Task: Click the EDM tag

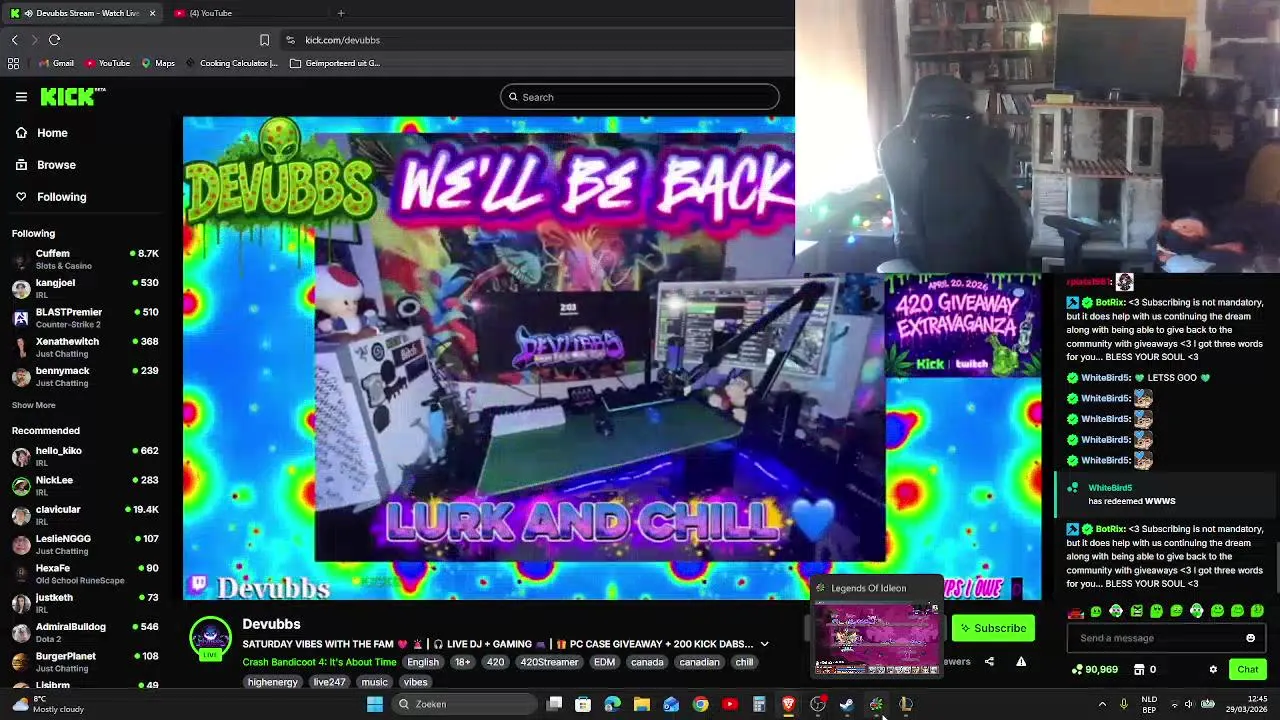Action: 604,662
